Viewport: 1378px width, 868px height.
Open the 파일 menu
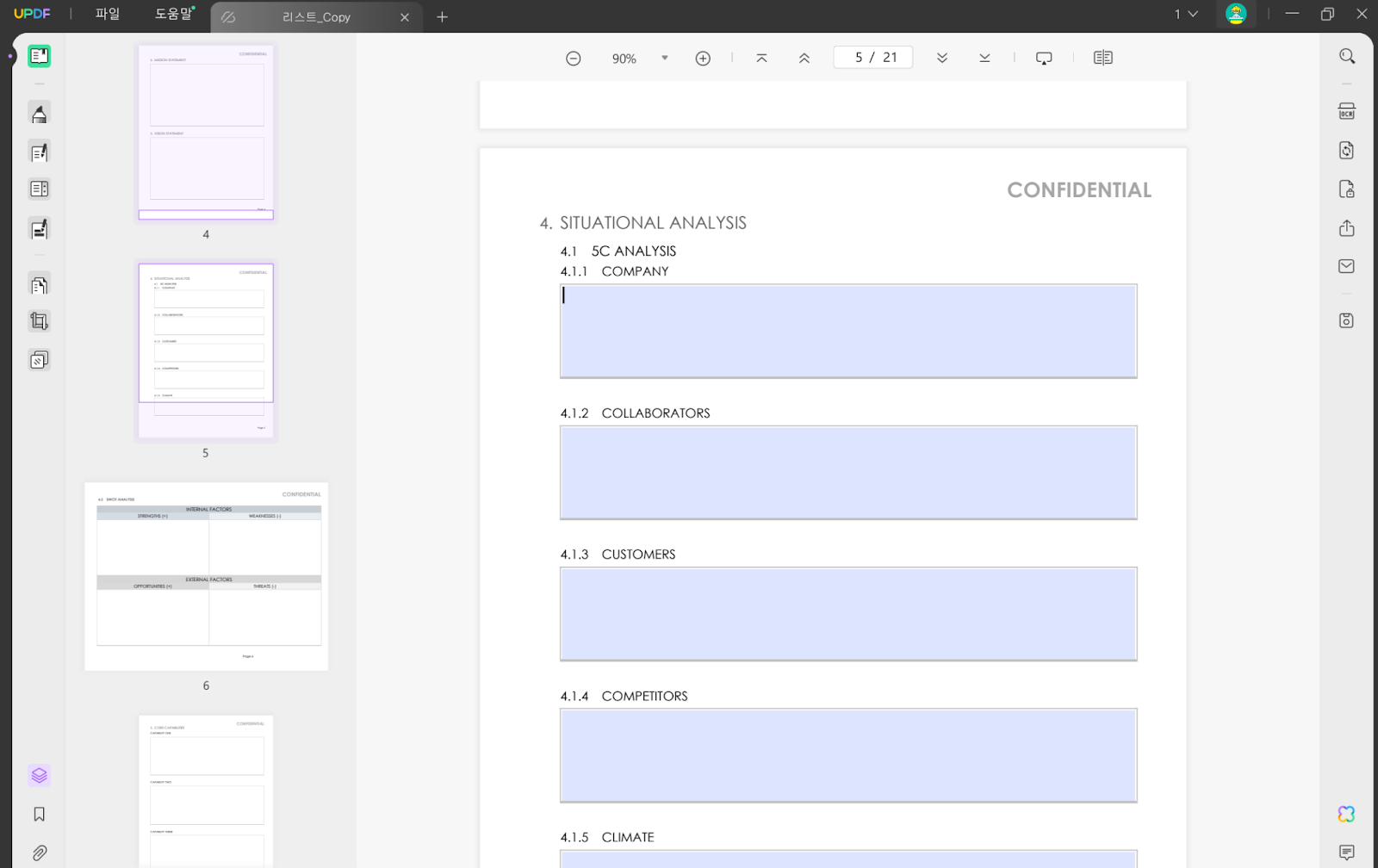point(108,14)
